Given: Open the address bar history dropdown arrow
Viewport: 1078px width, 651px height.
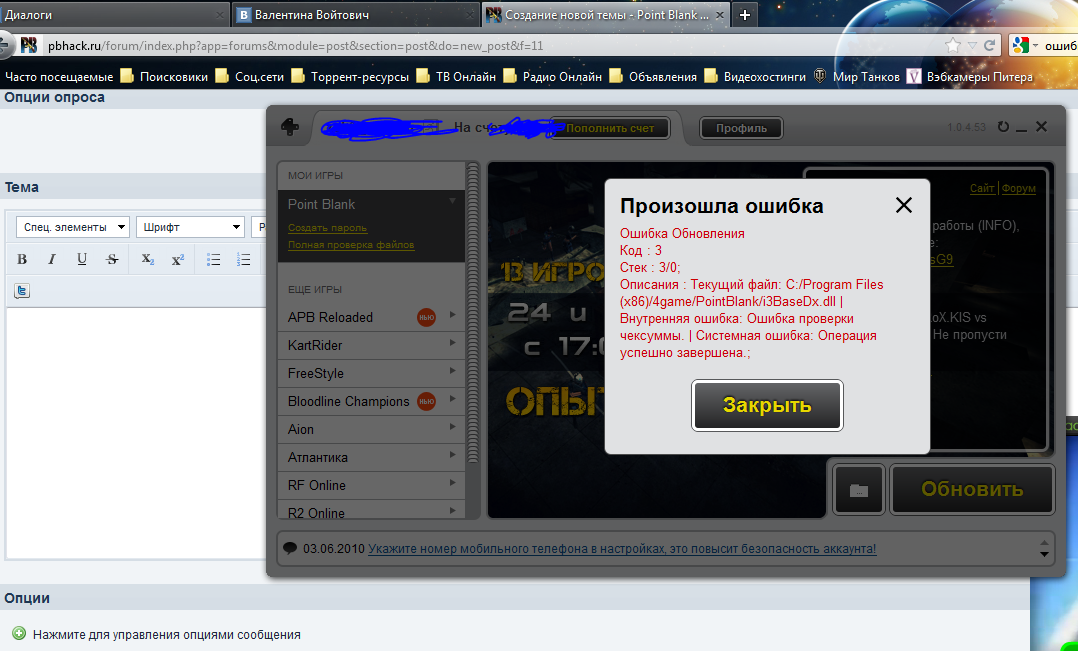Looking at the screenshot, I should click(x=972, y=46).
